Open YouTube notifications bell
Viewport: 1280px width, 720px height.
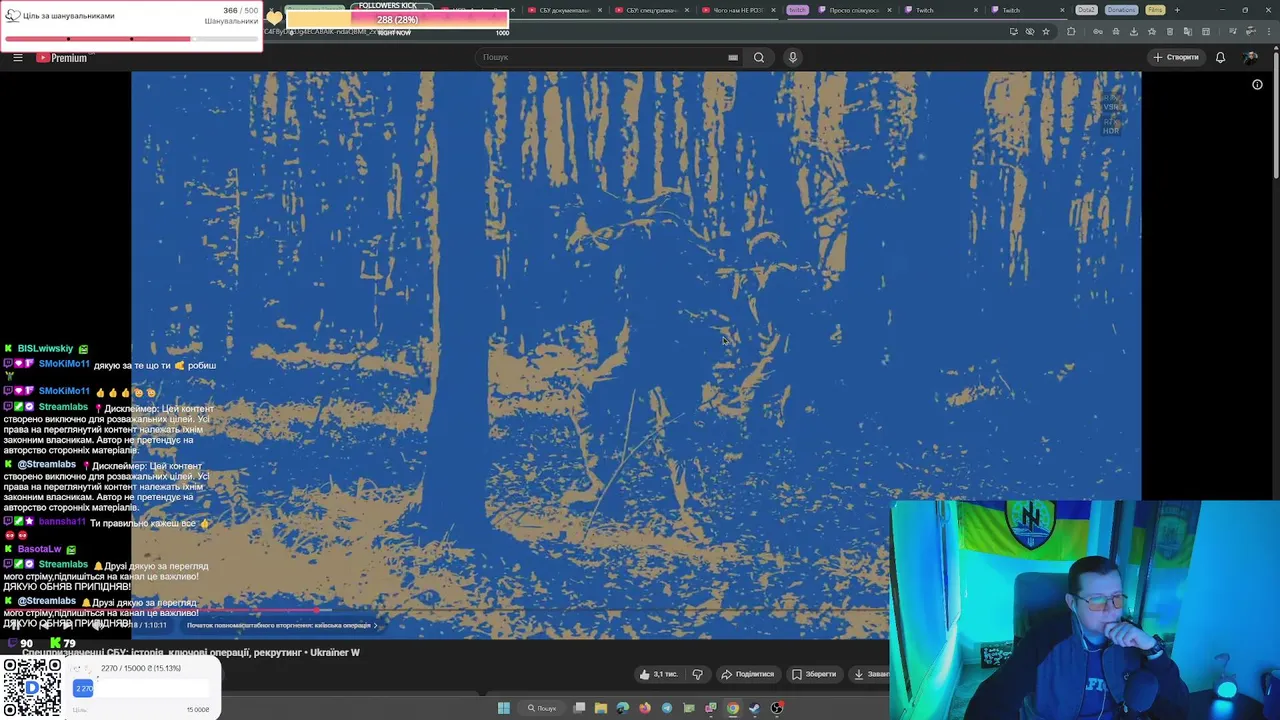click(x=1220, y=57)
